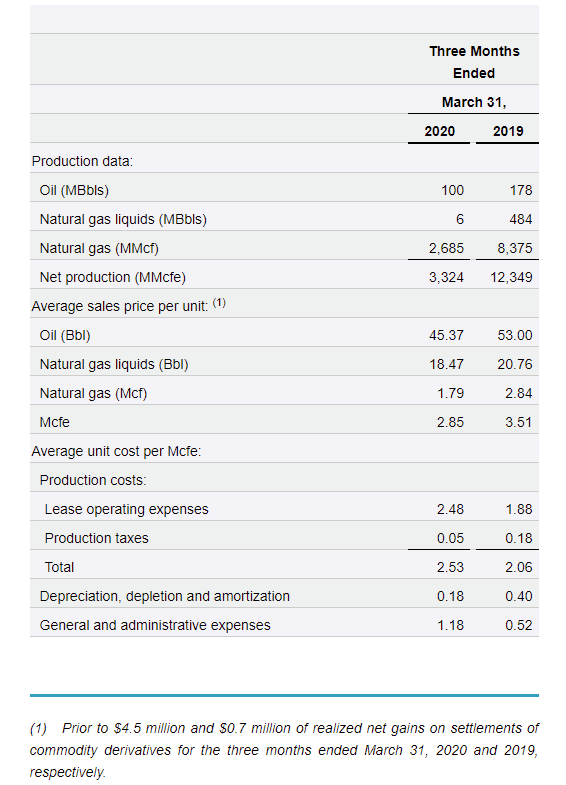566x785 pixels.
Task: Click 'Natural gas (Mcf)' row label
Action: (x=94, y=394)
